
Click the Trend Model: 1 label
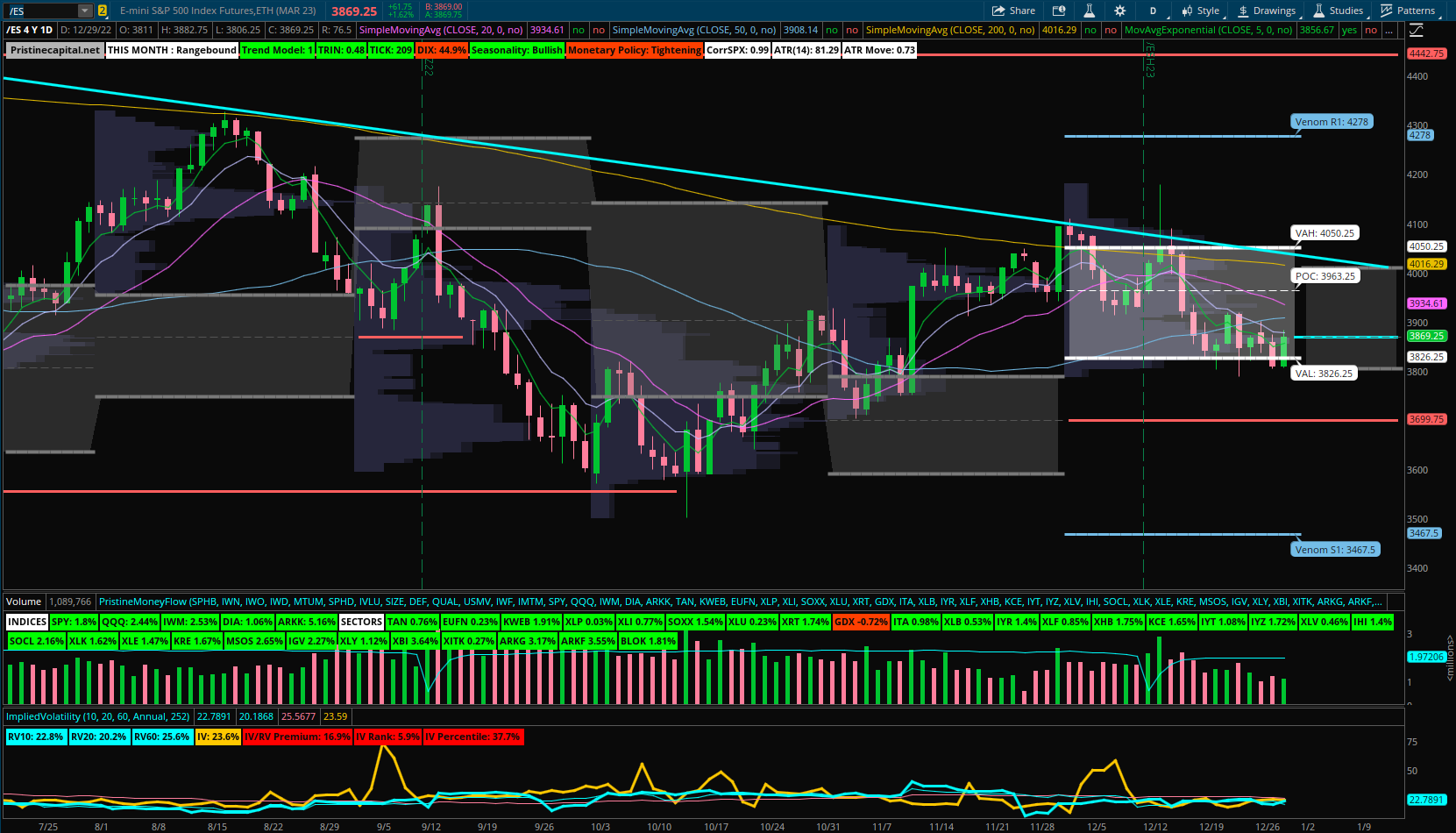tap(277, 50)
